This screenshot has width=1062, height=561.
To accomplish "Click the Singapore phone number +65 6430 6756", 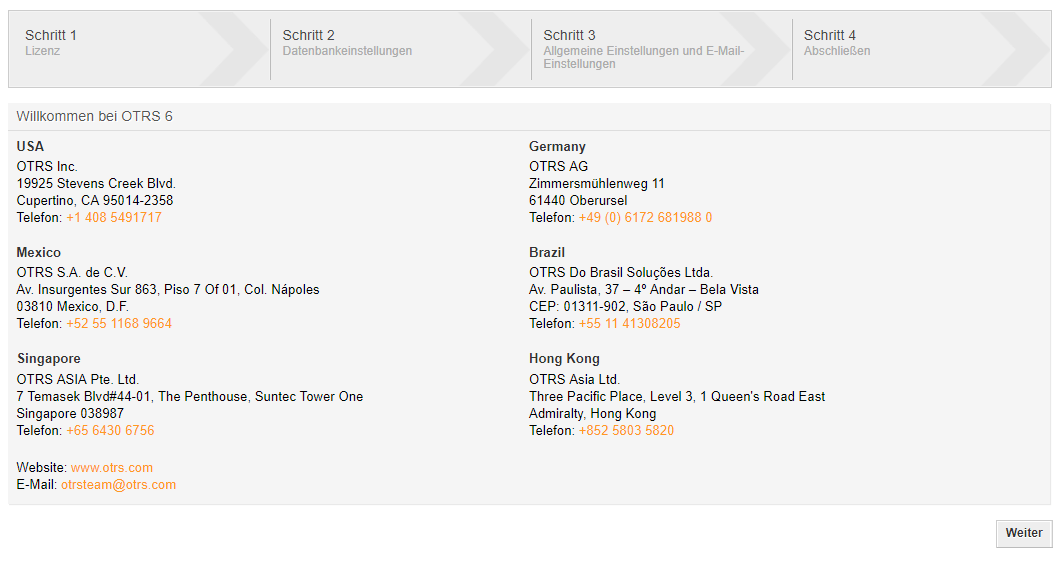I will click(x=110, y=431).
